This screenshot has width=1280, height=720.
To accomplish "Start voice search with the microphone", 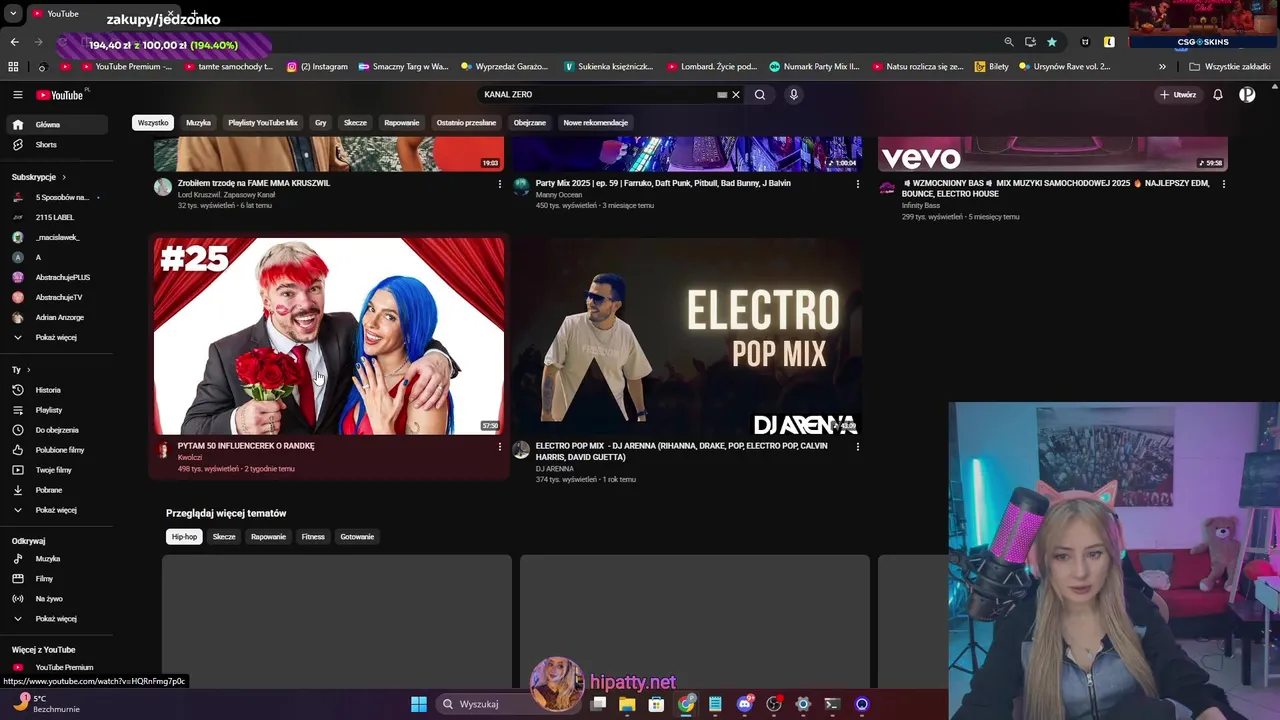I will click(x=794, y=95).
